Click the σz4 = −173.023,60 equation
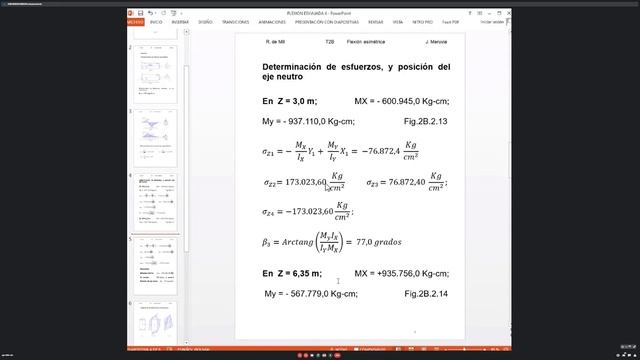This screenshot has height=360, width=640. pyautogui.click(x=308, y=211)
